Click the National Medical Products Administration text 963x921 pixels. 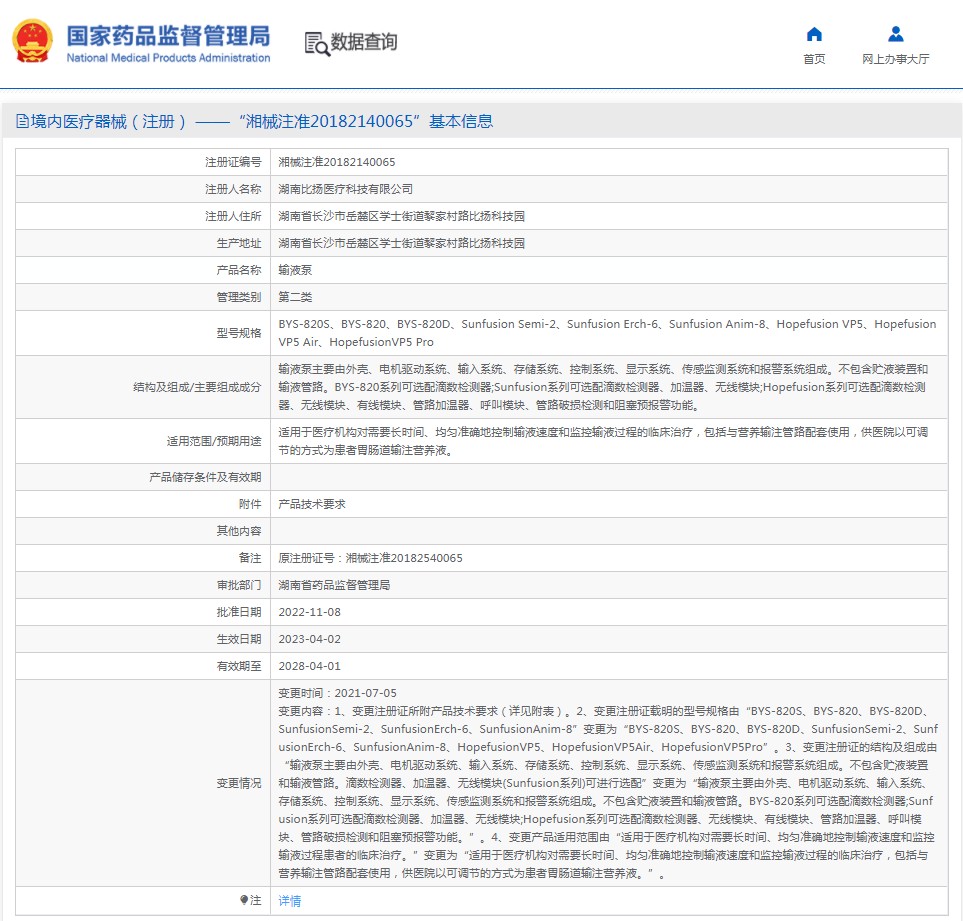(168, 58)
